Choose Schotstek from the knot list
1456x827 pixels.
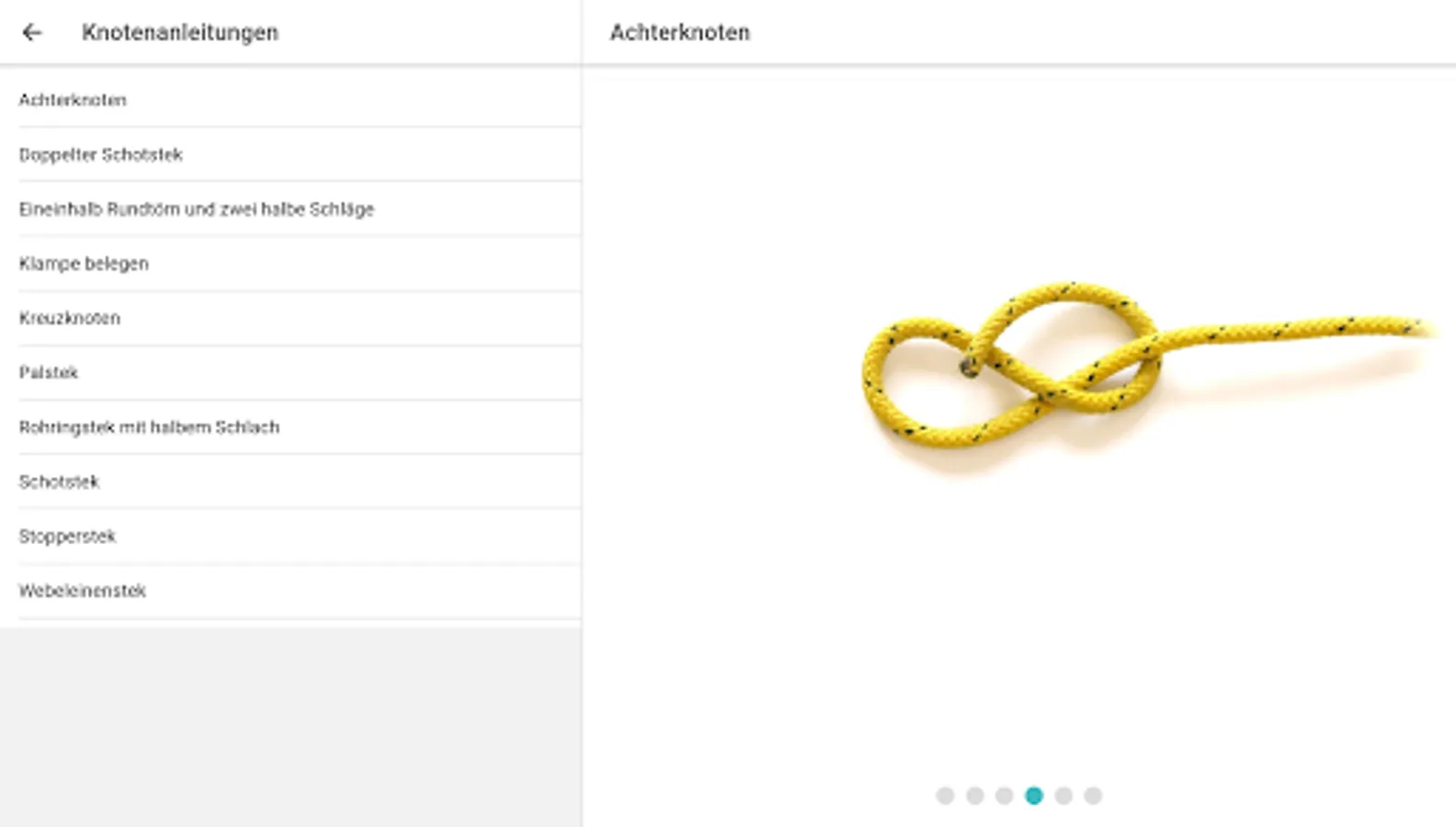click(290, 481)
